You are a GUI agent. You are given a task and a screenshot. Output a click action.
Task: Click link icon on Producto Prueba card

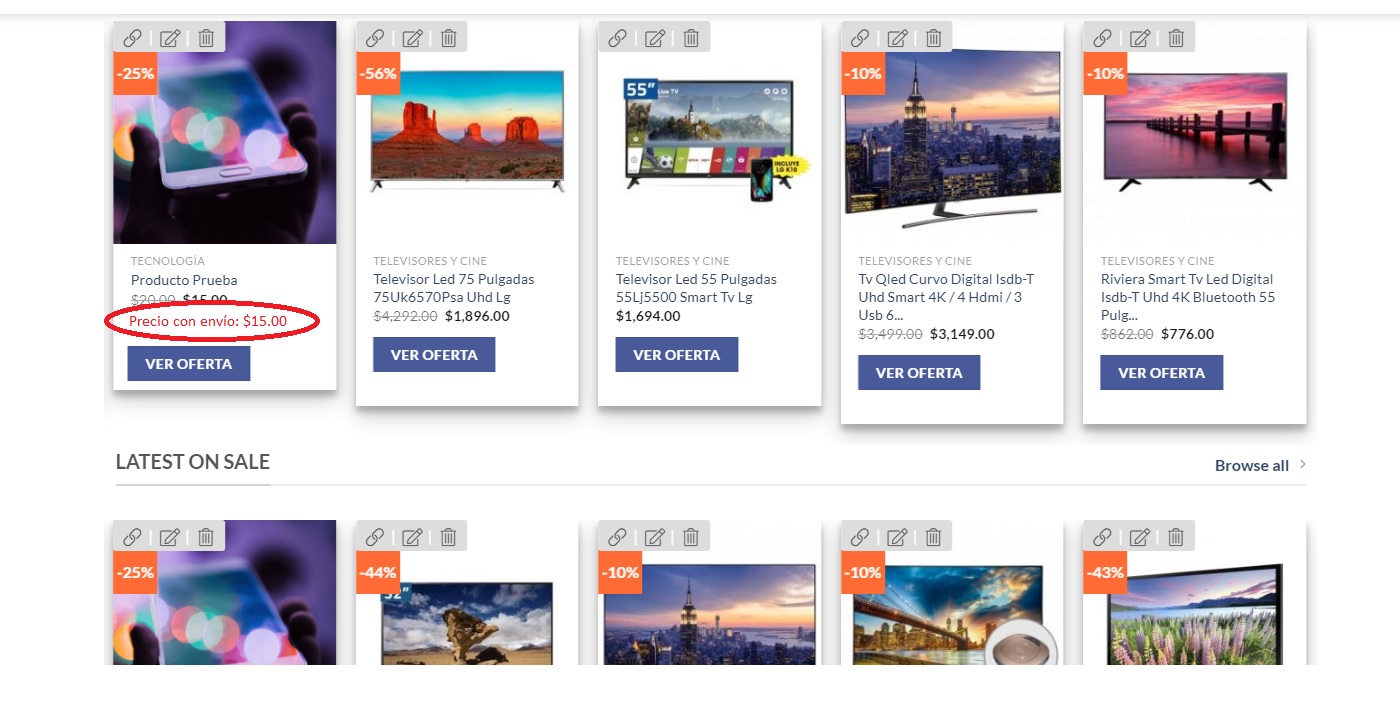132,38
